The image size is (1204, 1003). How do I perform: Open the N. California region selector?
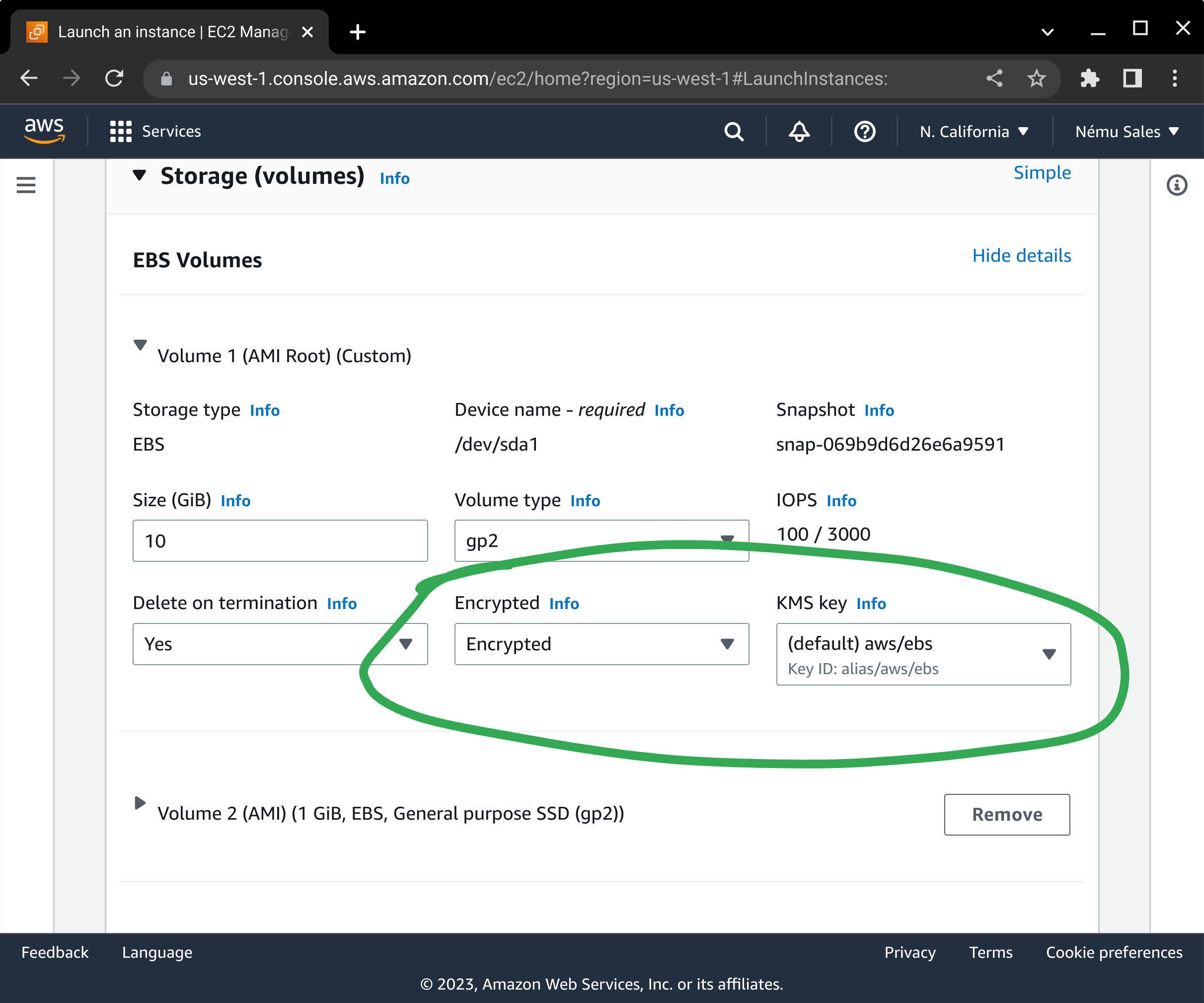(974, 132)
